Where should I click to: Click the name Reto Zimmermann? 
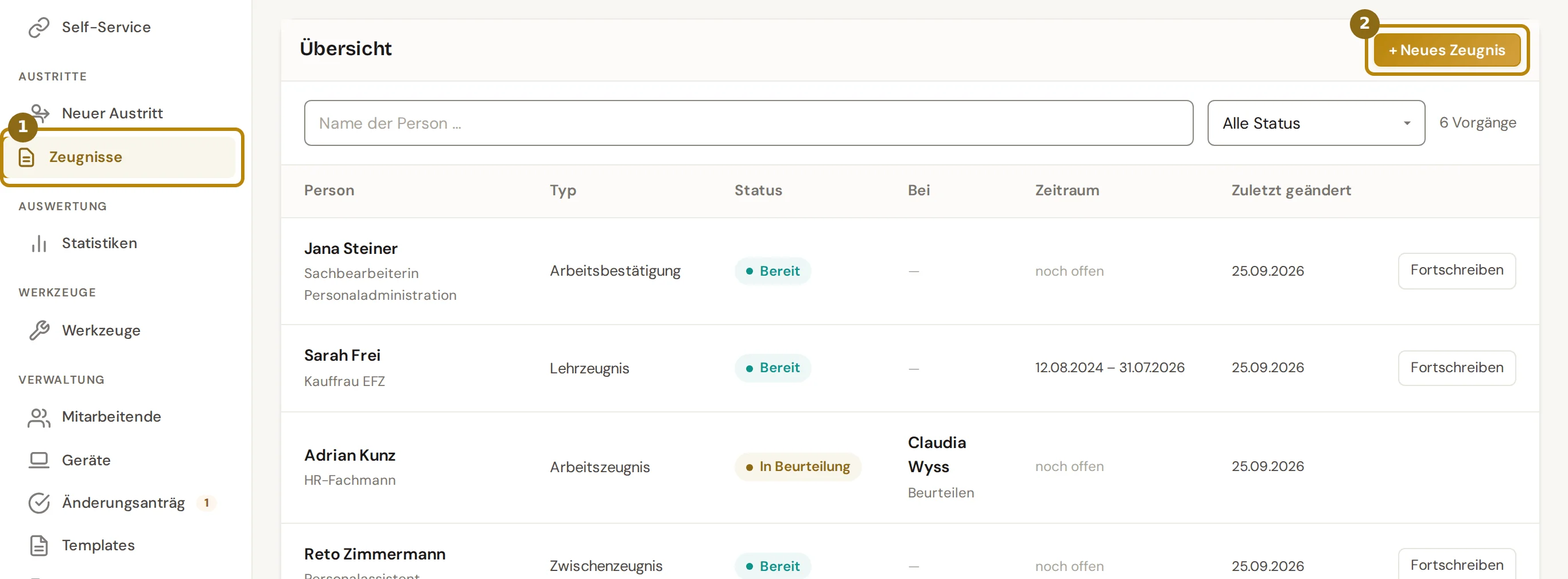click(374, 554)
